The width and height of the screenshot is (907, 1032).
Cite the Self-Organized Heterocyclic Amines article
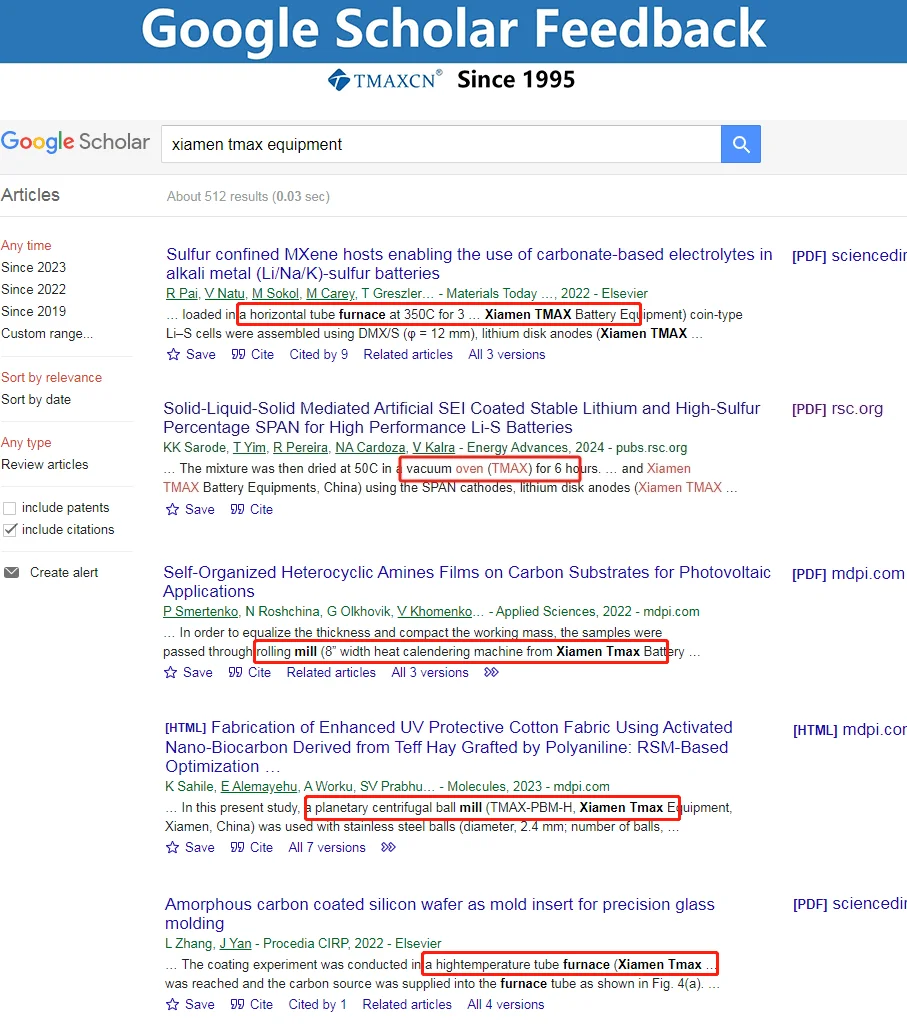252,673
